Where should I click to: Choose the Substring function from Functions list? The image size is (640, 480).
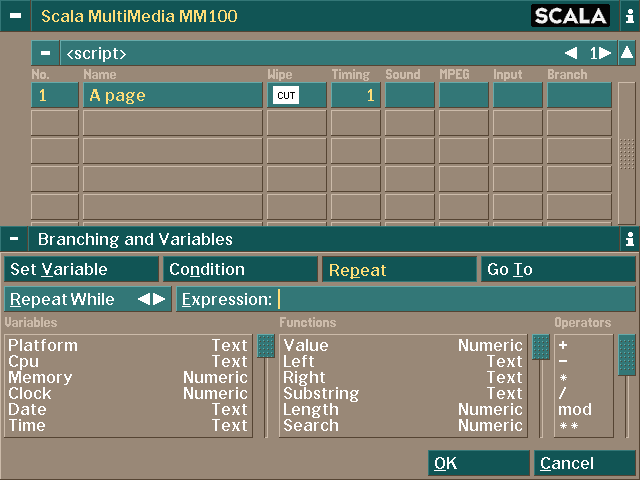(403, 393)
